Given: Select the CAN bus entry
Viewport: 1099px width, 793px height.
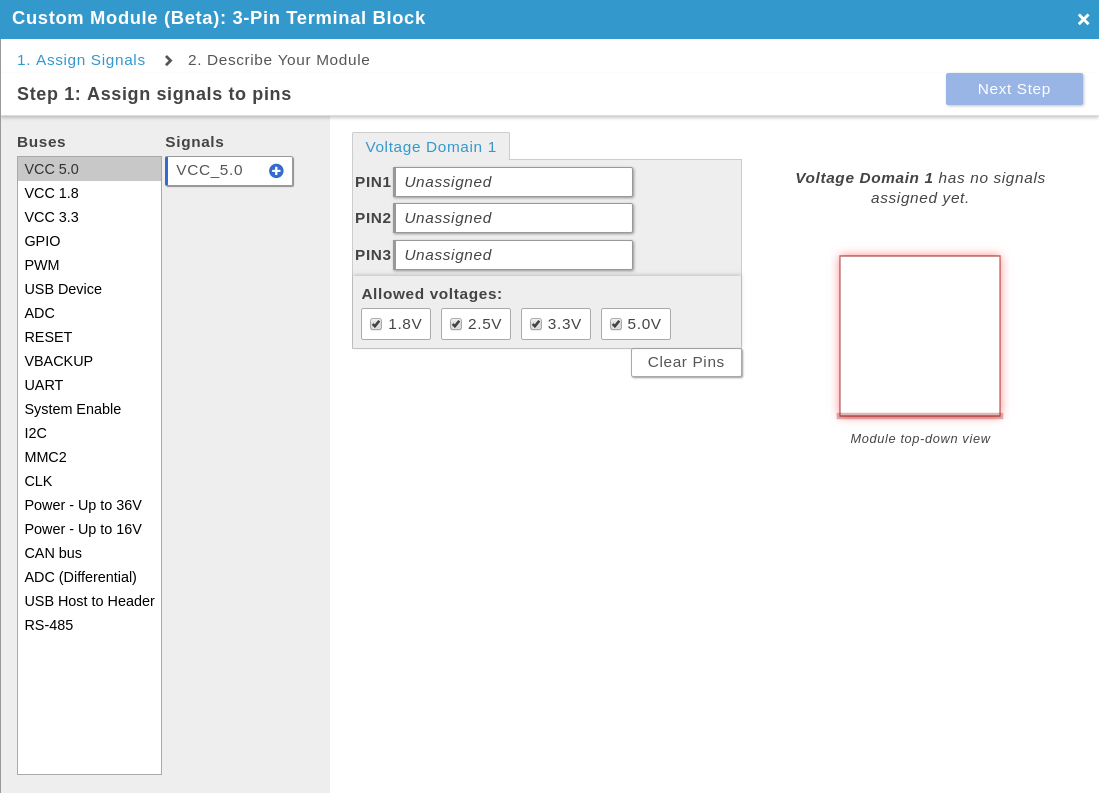Looking at the screenshot, I should (x=90, y=553).
